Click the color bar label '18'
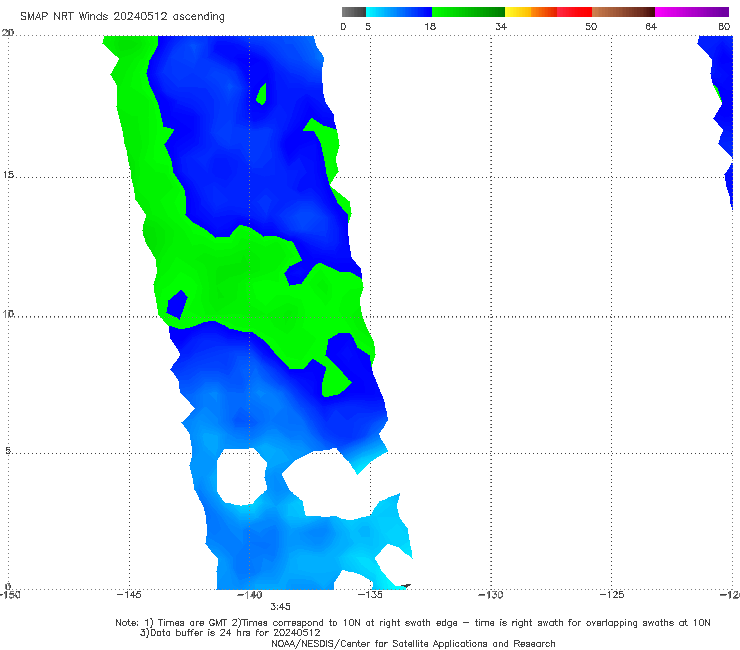740x650 pixels. 429,26
